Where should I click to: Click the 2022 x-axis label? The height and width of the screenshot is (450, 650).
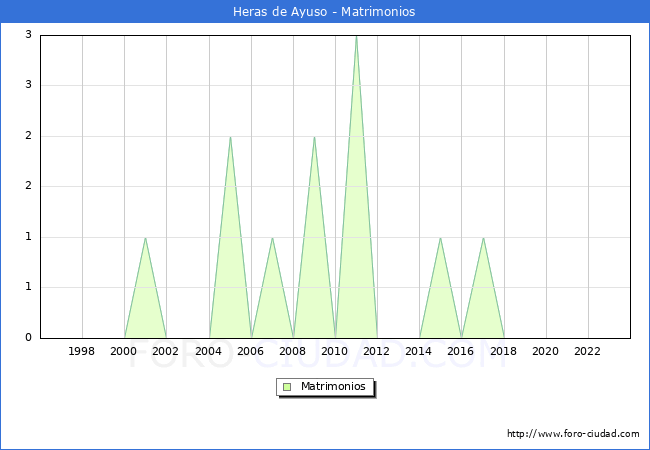(587, 351)
